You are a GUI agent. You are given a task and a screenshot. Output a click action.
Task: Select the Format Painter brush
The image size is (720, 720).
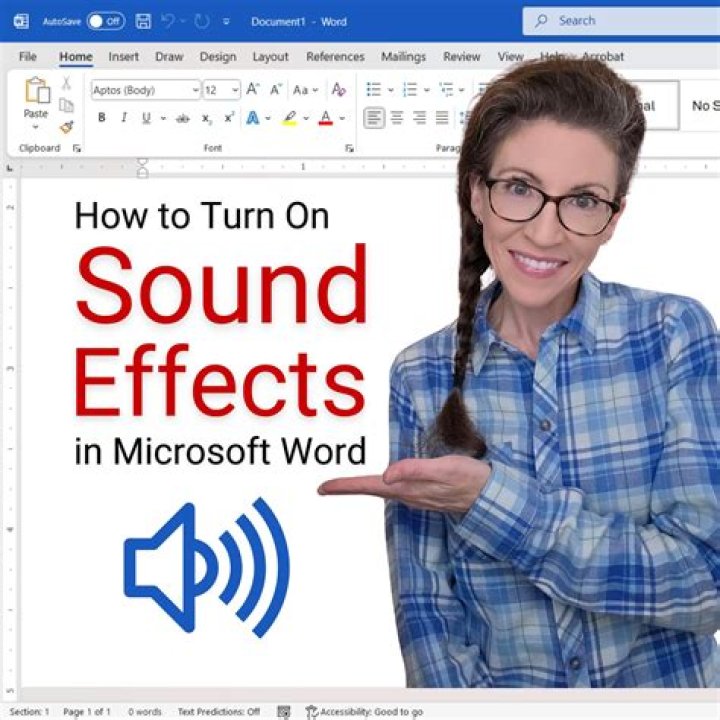click(x=67, y=127)
